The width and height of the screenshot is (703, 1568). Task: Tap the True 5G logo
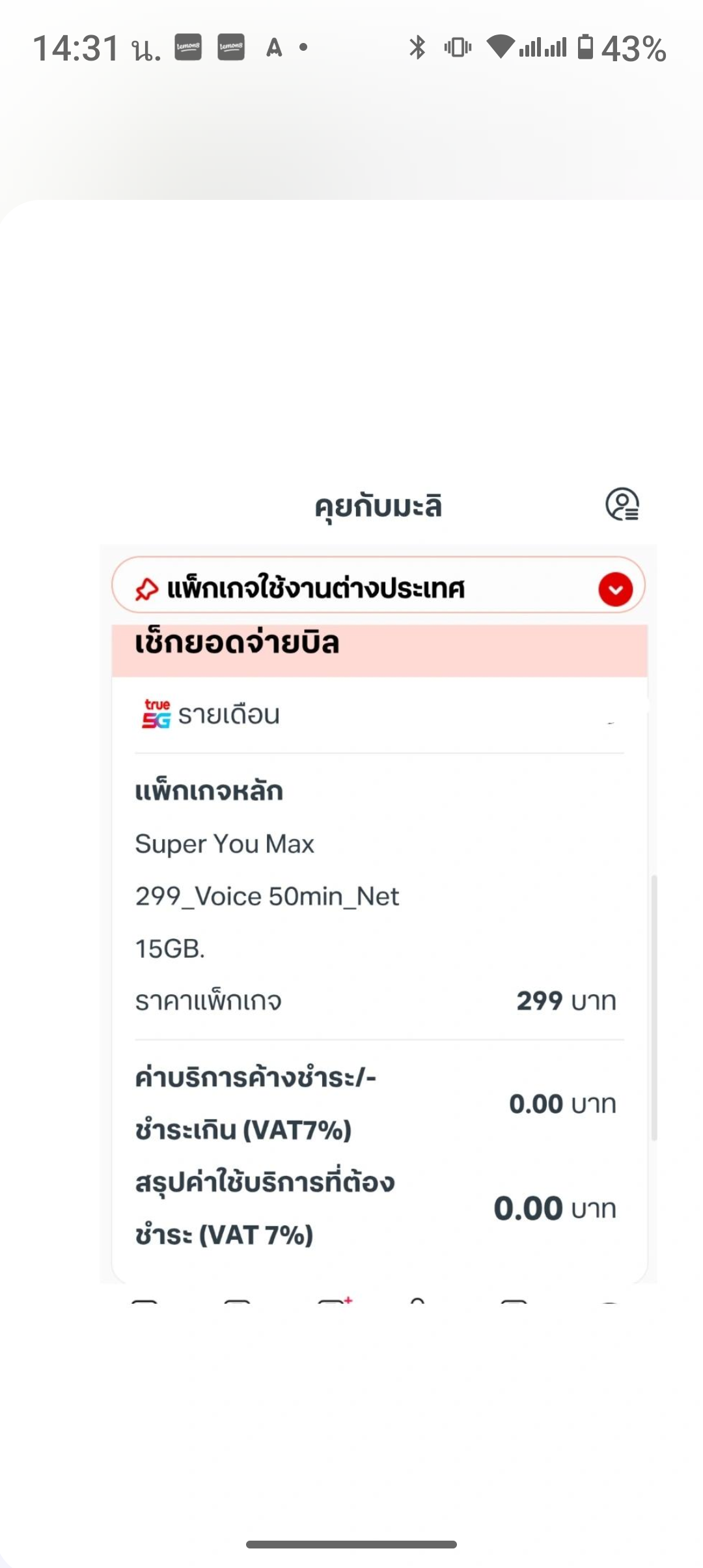[156, 714]
